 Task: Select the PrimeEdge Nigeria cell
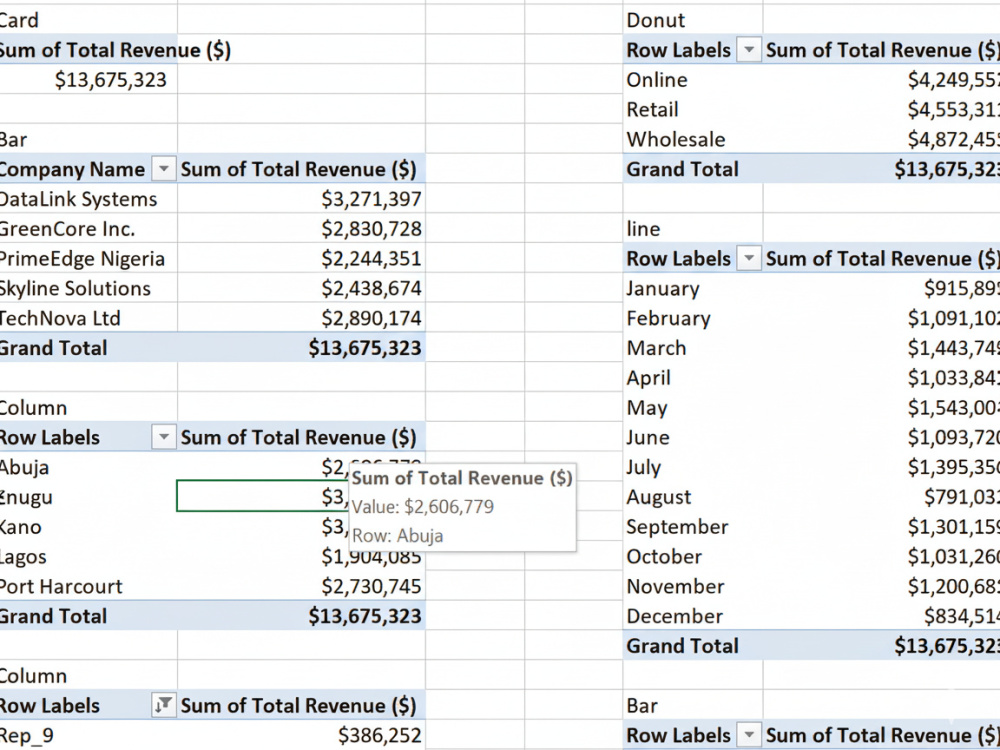pyautogui.click(x=88, y=258)
